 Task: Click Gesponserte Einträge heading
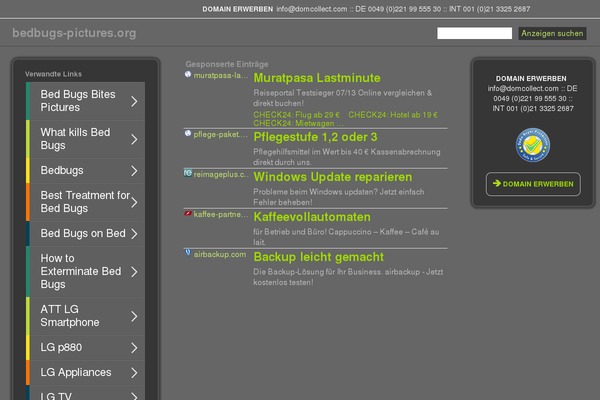pos(227,64)
